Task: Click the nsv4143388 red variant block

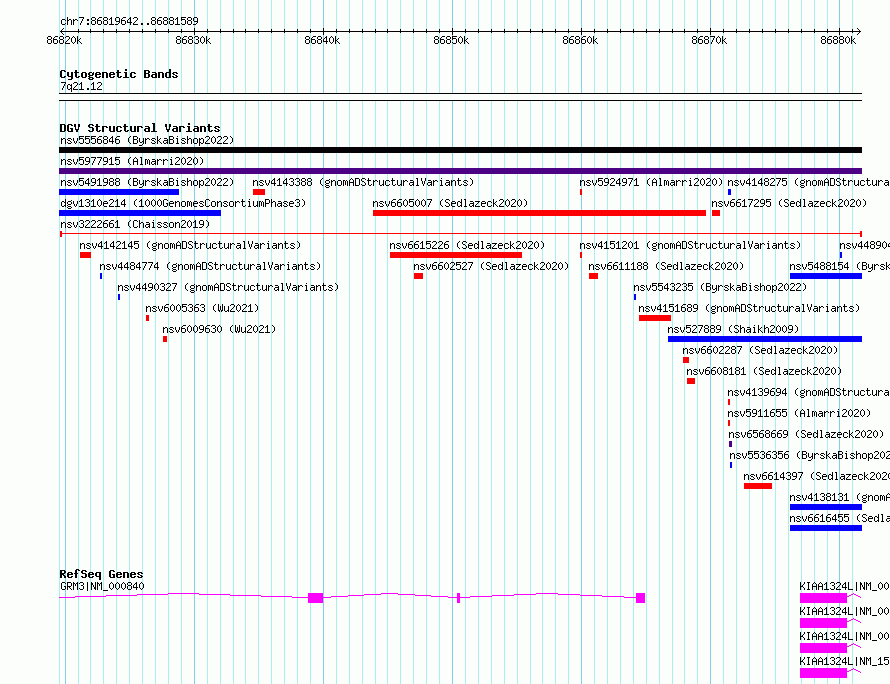Action: 259,192
